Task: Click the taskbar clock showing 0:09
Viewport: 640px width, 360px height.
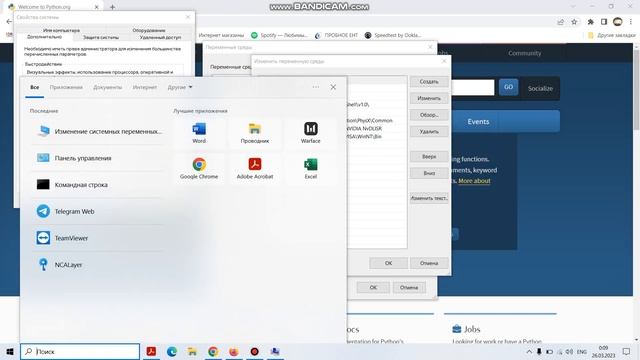Action: (603, 351)
